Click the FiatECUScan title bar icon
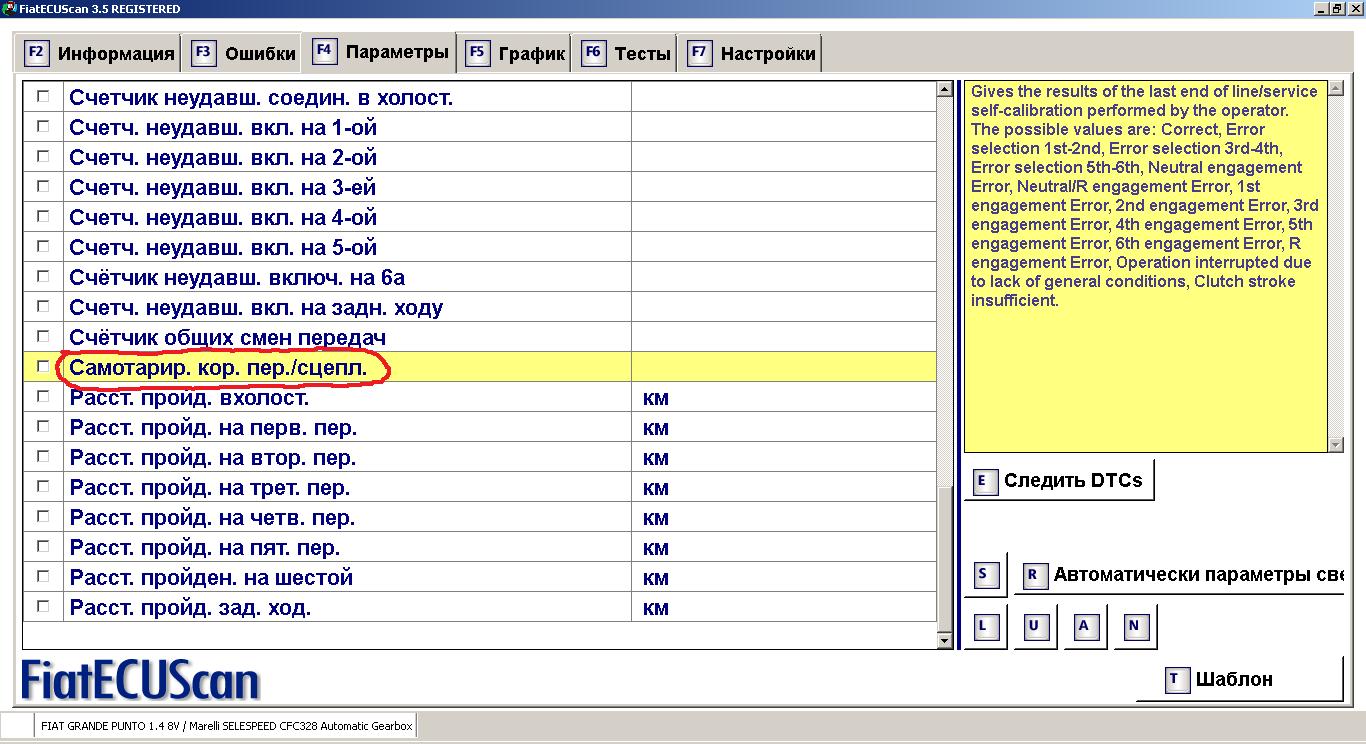 point(9,8)
